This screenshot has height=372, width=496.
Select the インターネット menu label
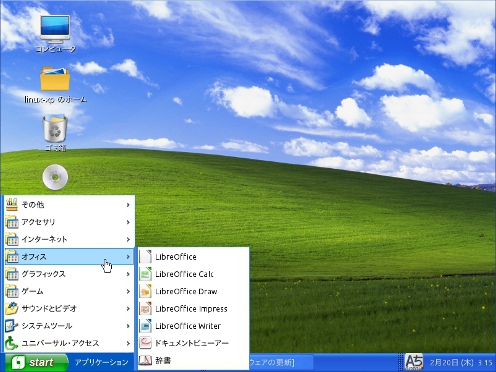(44, 239)
